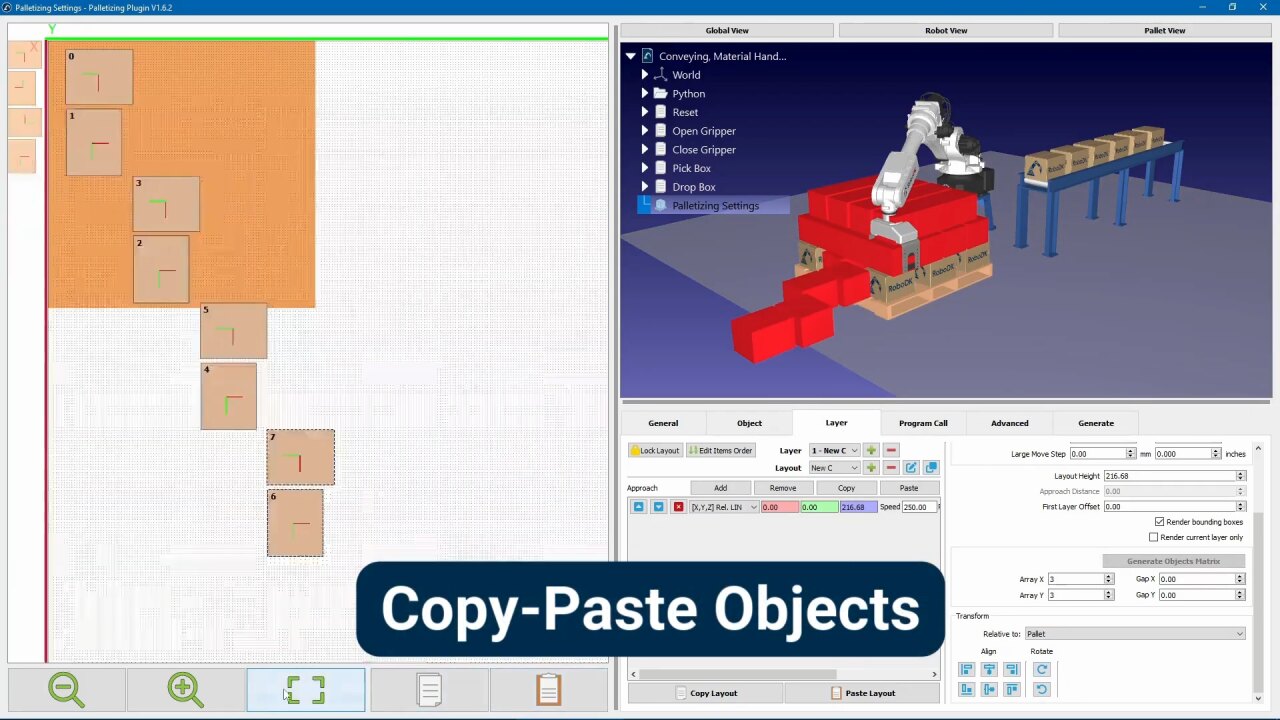
Task: Click the Edit Items Order button
Action: coord(720,451)
